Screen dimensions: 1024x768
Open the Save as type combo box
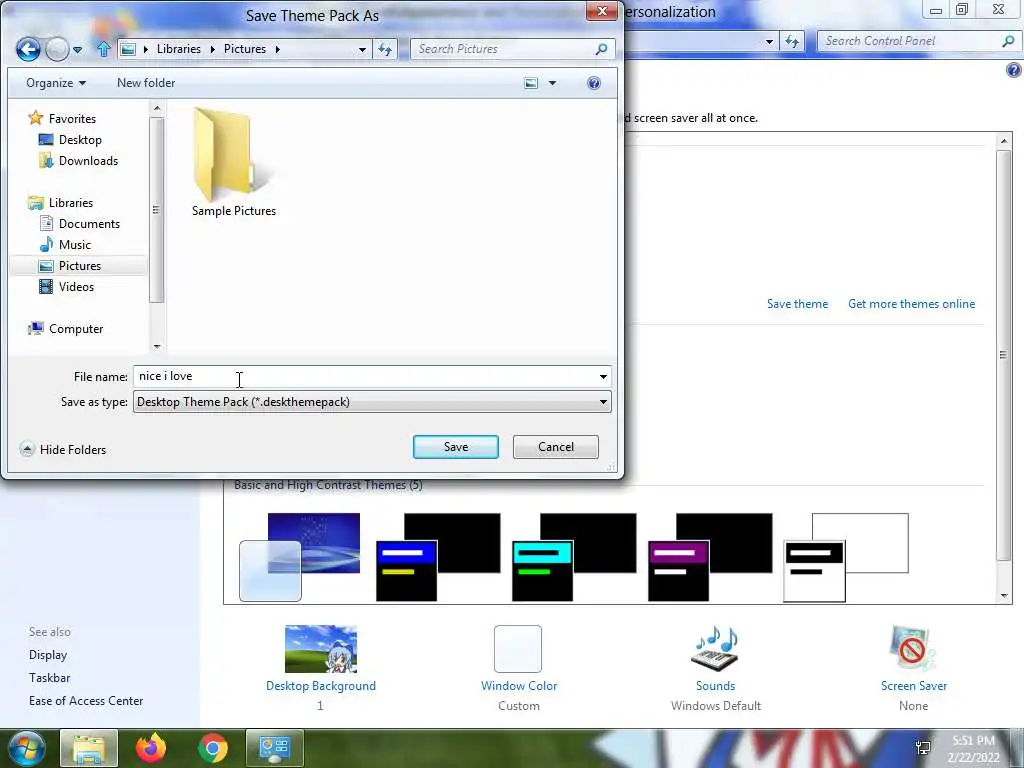(x=372, y=402)
